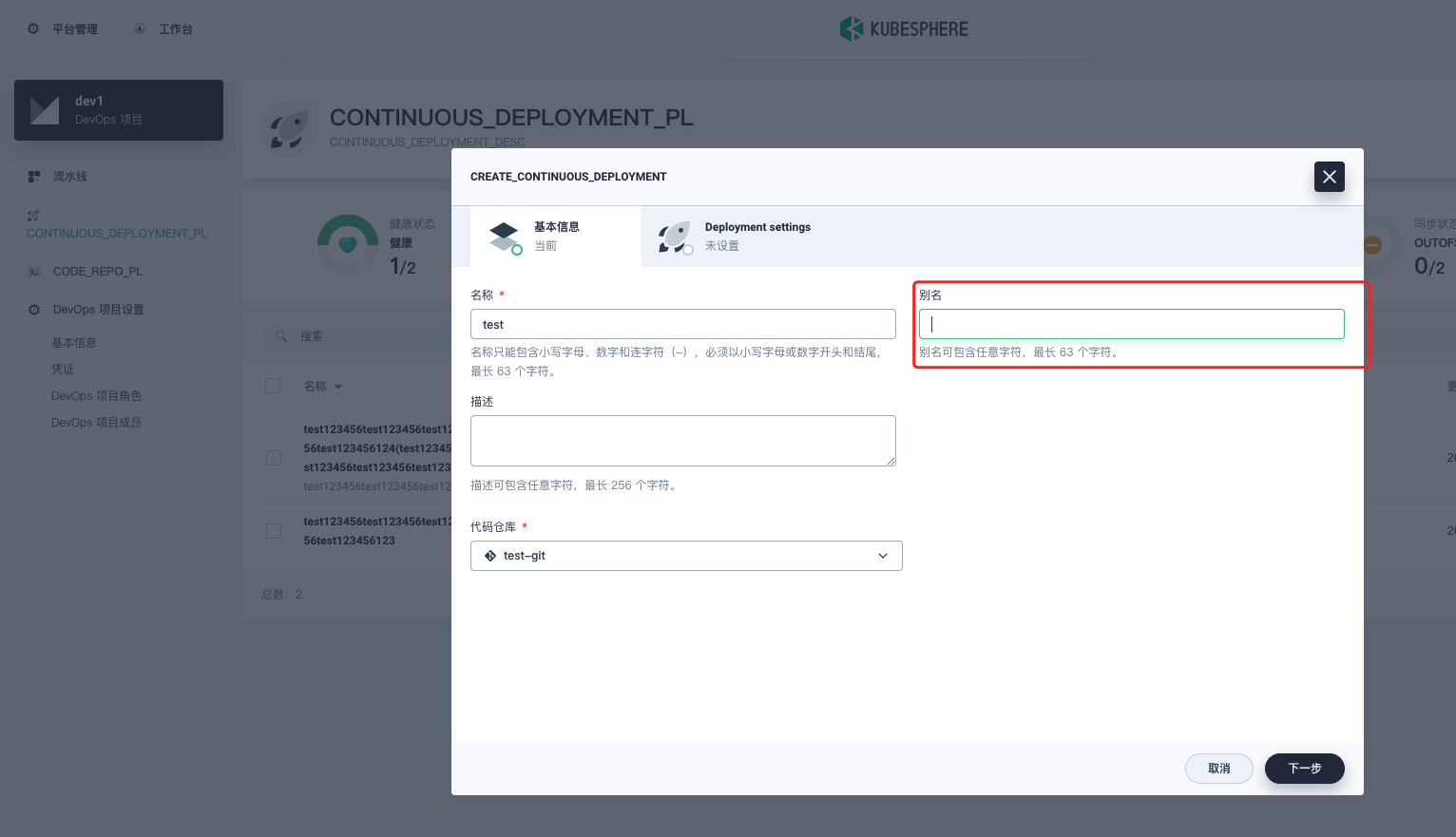1456x837 pixels.
Task: Open 基本信息 under project settings
Action: coord(74,343)
